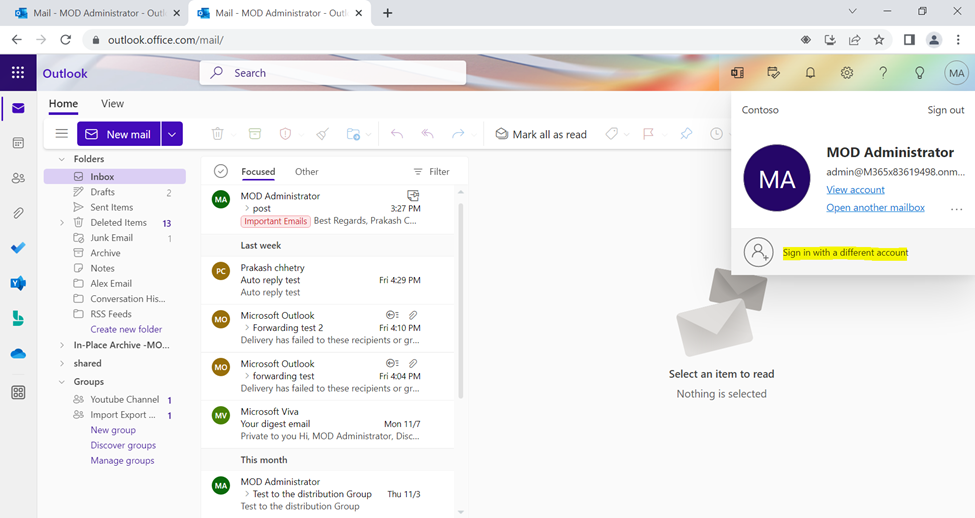Open notifications bell icon
The width and height of the screenshot is (975, 518).
[x=810, y=73]
